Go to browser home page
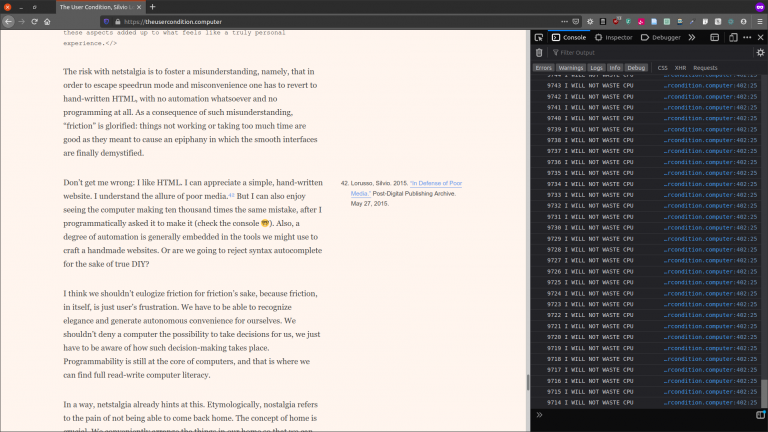768x432 pixels. pyautogui.click(x=47, y=21)
